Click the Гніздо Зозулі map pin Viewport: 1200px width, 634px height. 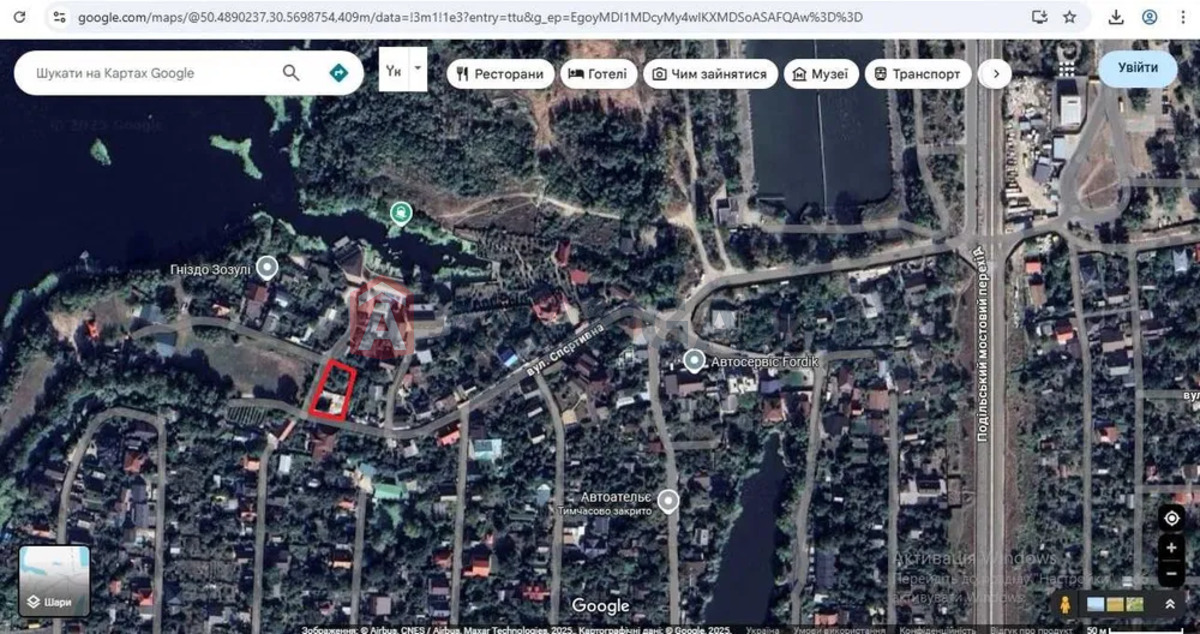[x=266, y=267]
